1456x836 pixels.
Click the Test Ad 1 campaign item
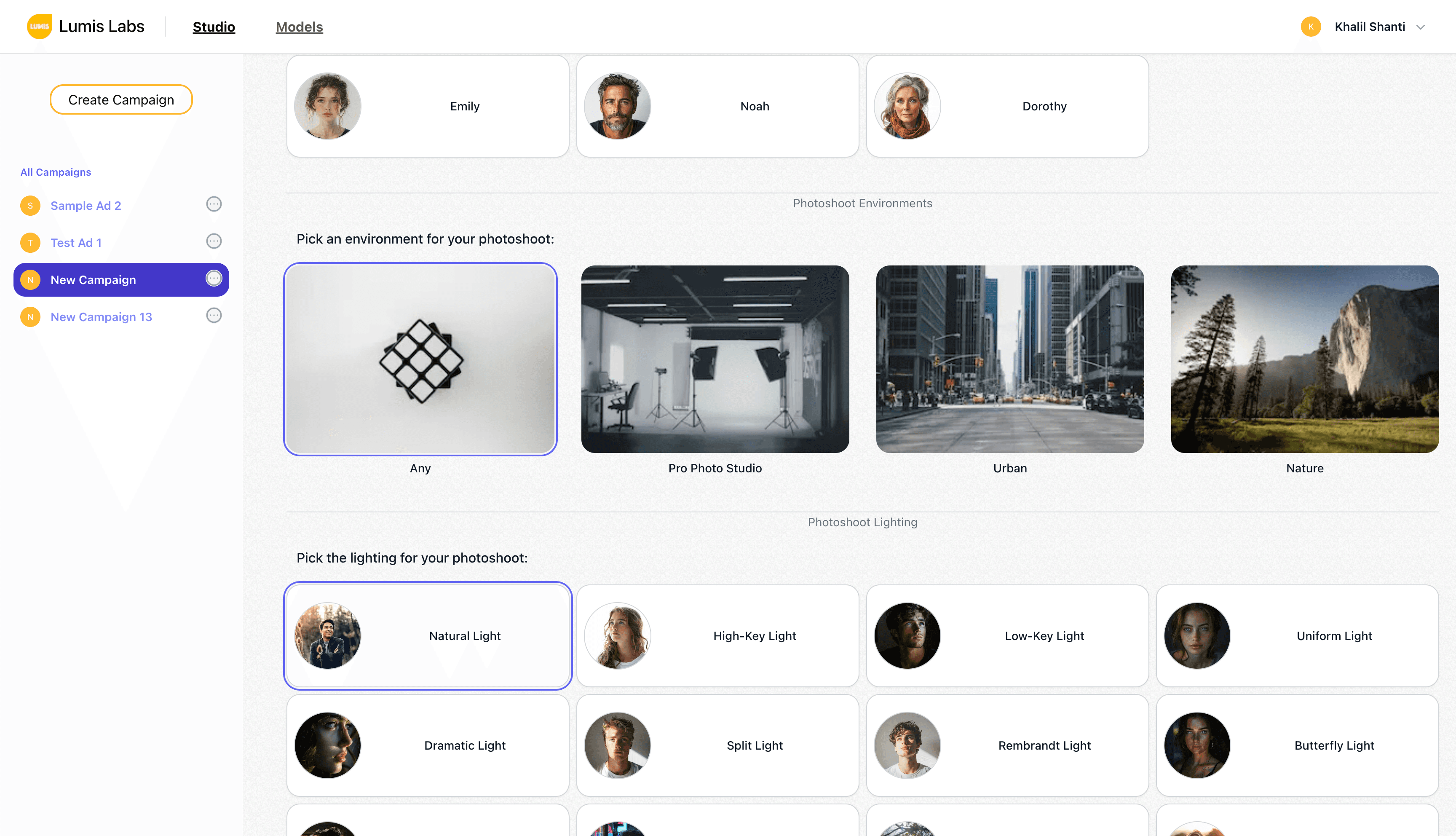click(x=121, y=242)
